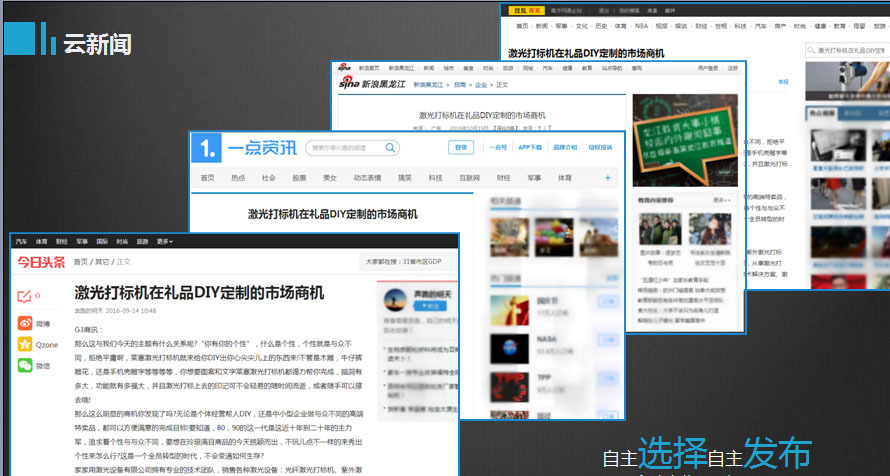The height and width of the screenshot is (476, 890).
Task: Click the green WeChat share icon
Action: click(x=25, y=366)
